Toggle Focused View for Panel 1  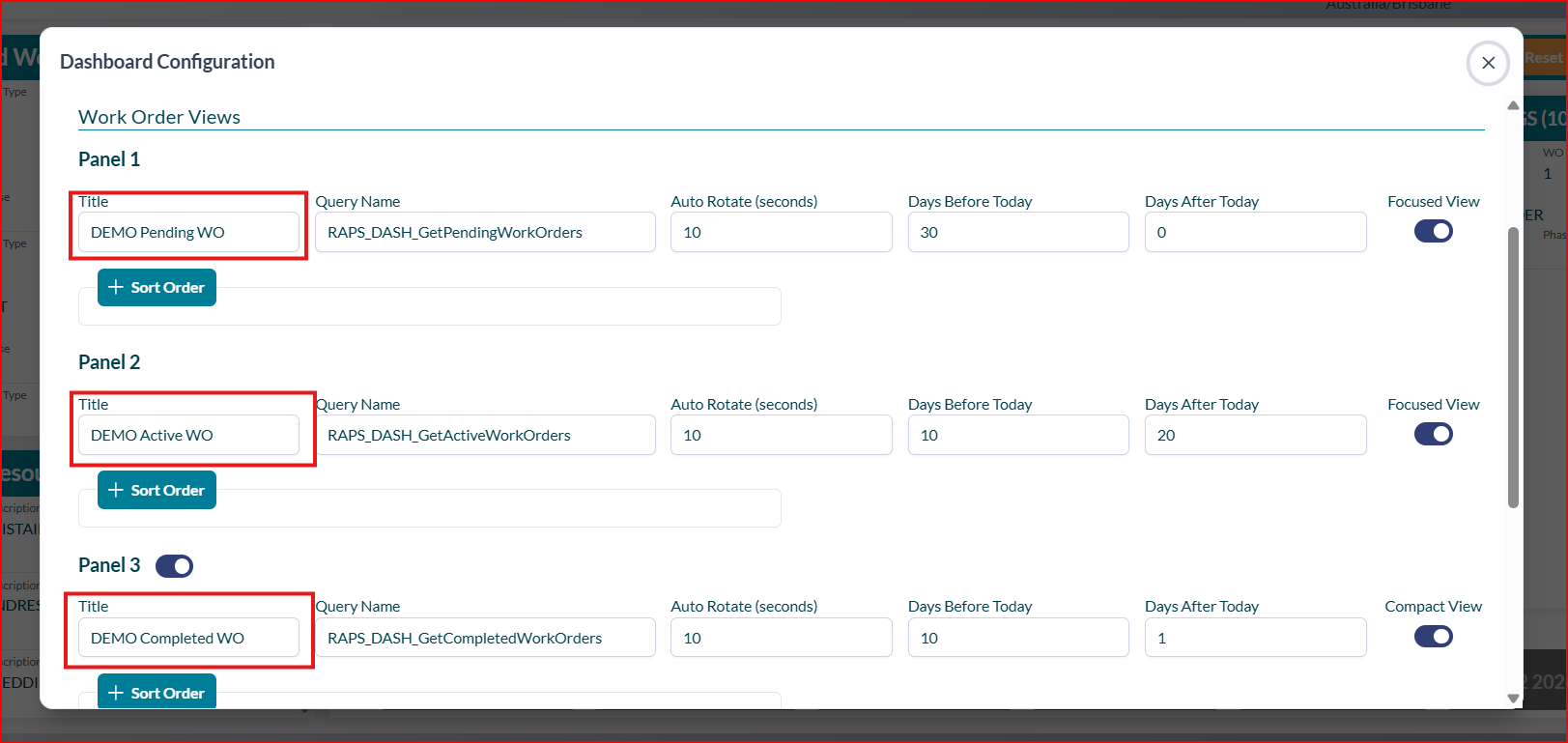pyautogui.click(x=1433, y=232)
